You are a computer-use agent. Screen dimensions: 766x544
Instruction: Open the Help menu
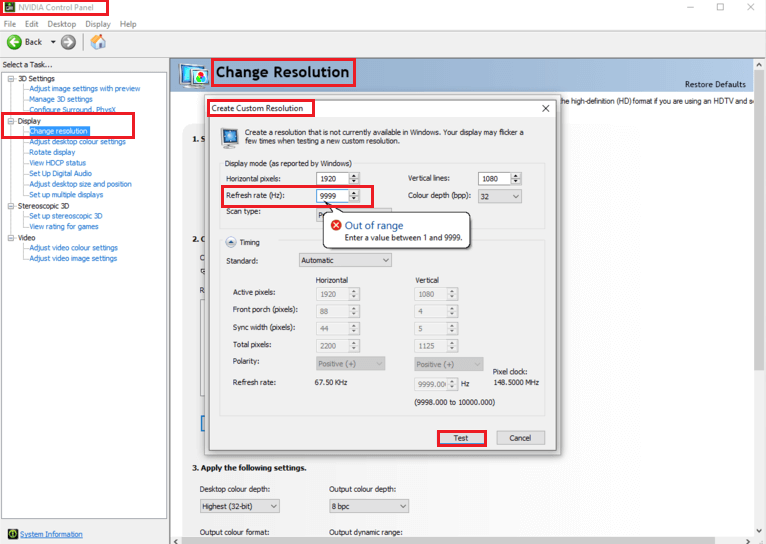128,24
